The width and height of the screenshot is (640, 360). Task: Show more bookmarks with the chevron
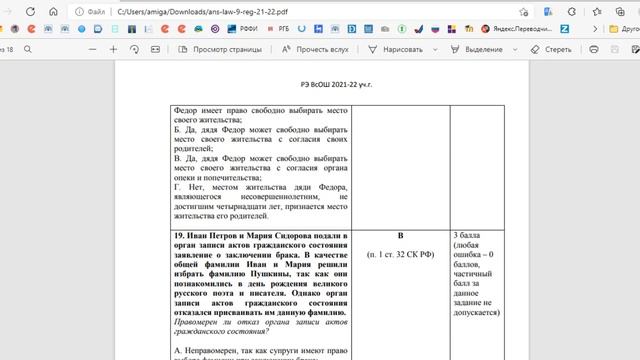tap(595, 29)
